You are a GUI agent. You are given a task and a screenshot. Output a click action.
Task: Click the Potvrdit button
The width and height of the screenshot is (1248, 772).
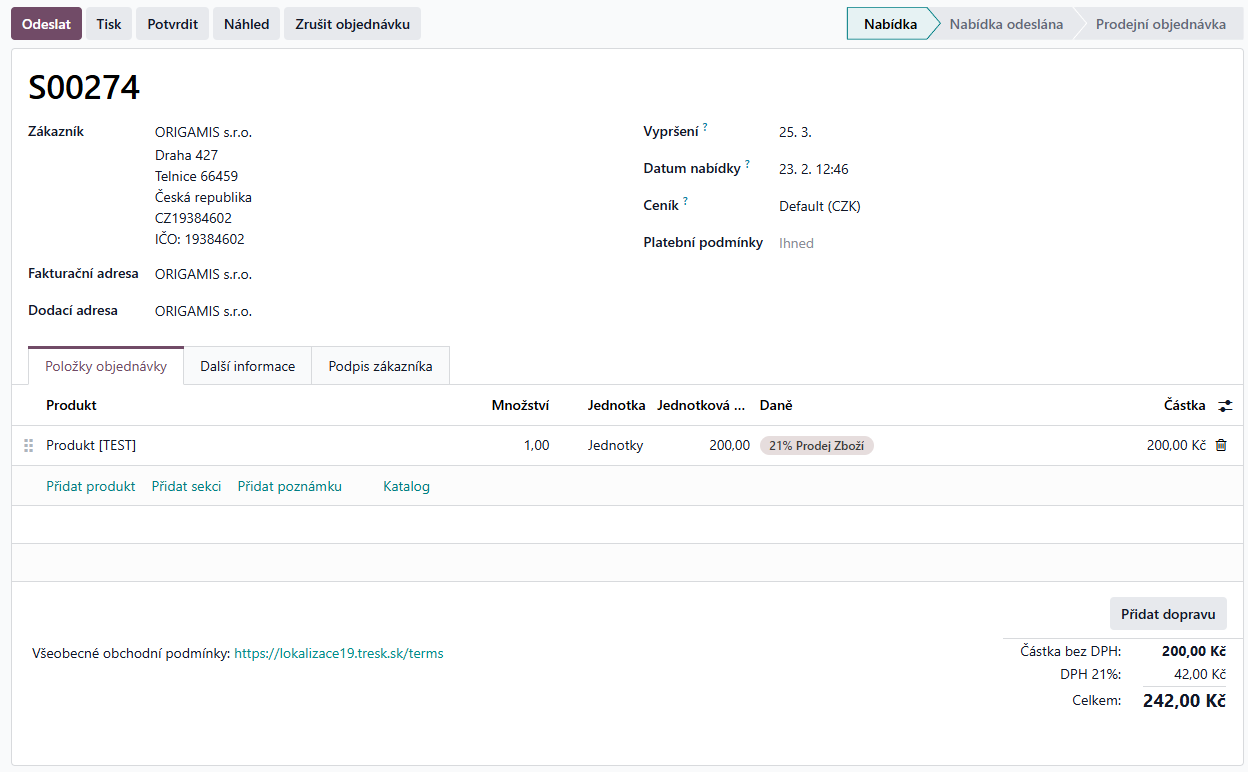172,24
